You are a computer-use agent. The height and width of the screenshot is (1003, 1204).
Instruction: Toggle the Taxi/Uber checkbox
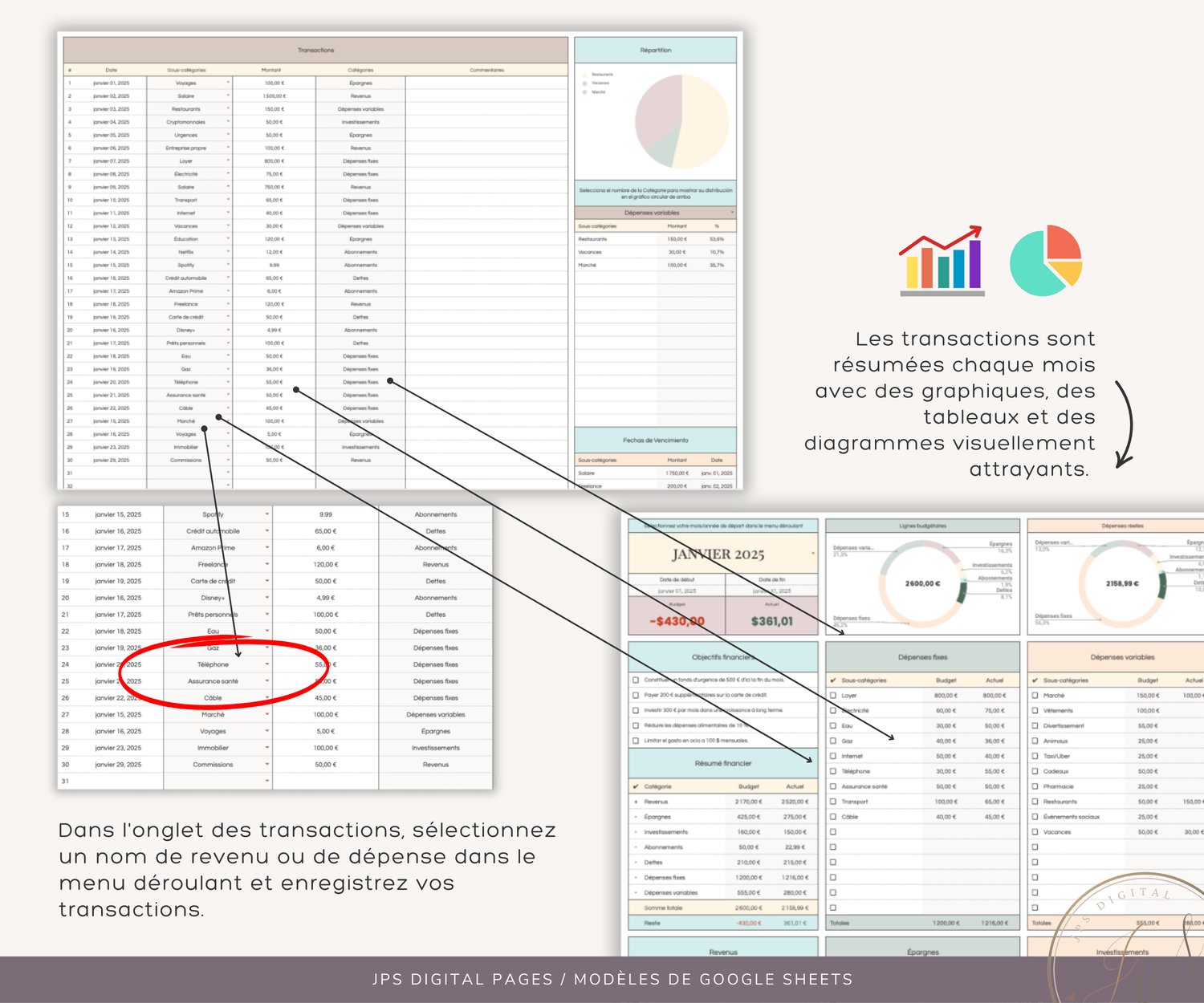coord(1035,756)
